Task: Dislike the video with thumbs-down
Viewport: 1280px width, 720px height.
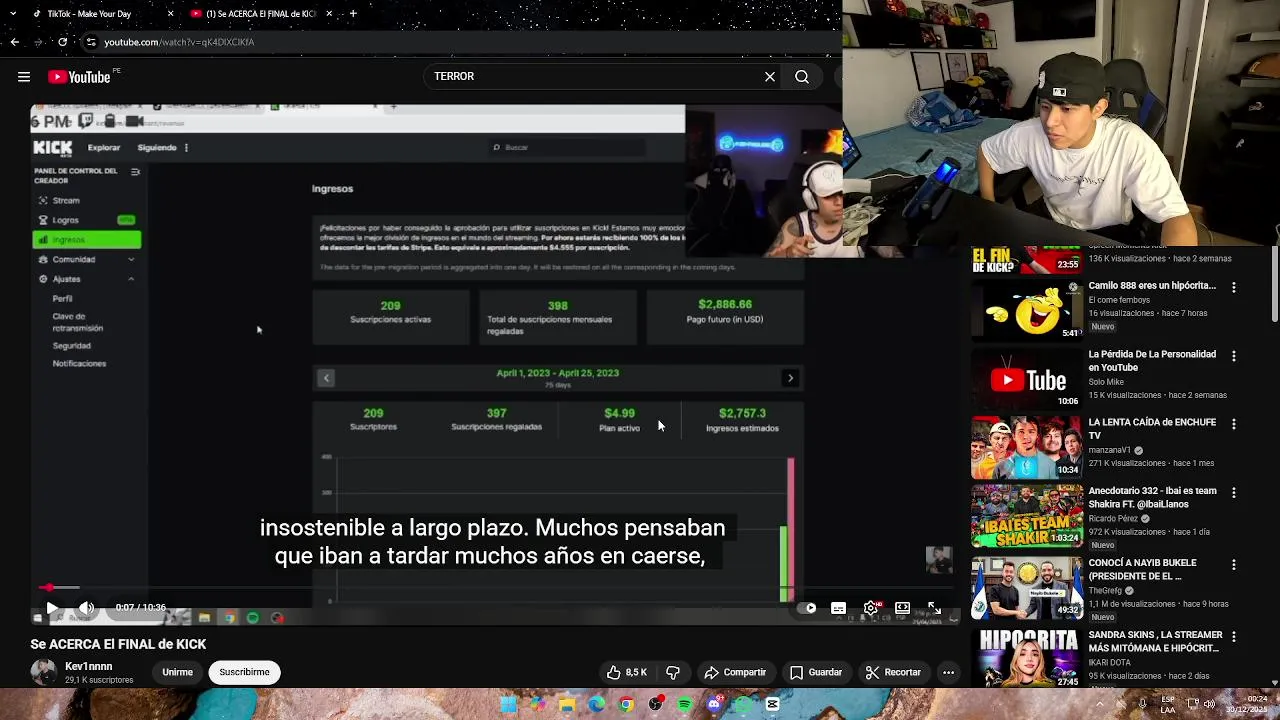Action: [673, 673]
